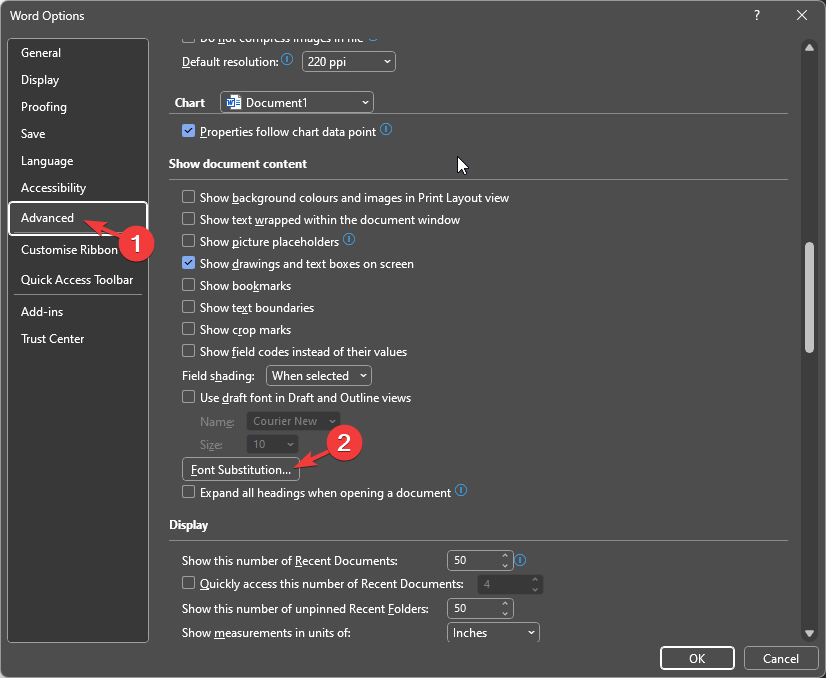Click the scrollbar down arrow
This screenshot has height=678, width=826.
(810, 633)
